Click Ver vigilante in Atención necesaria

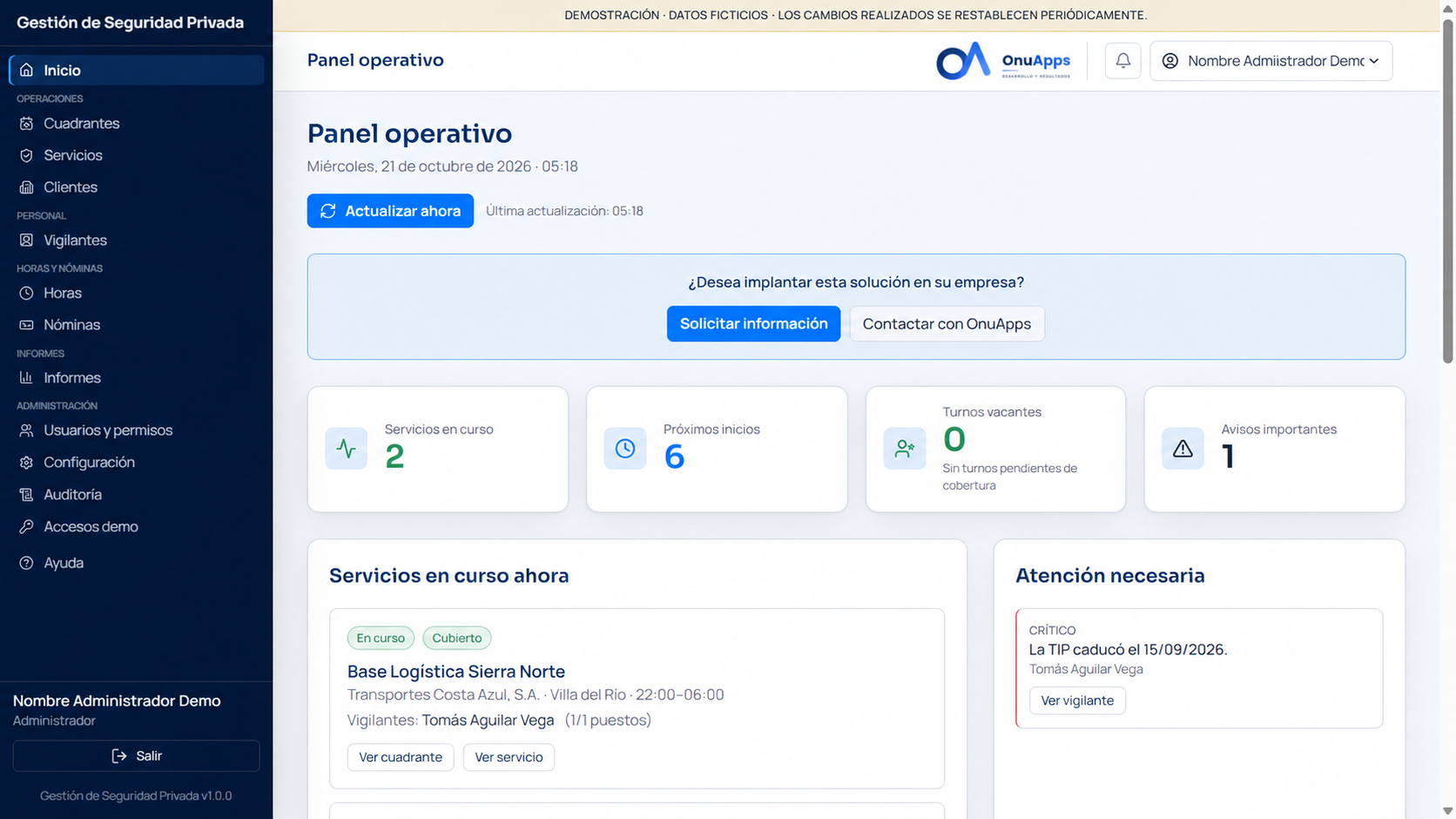pos(1077,701)
